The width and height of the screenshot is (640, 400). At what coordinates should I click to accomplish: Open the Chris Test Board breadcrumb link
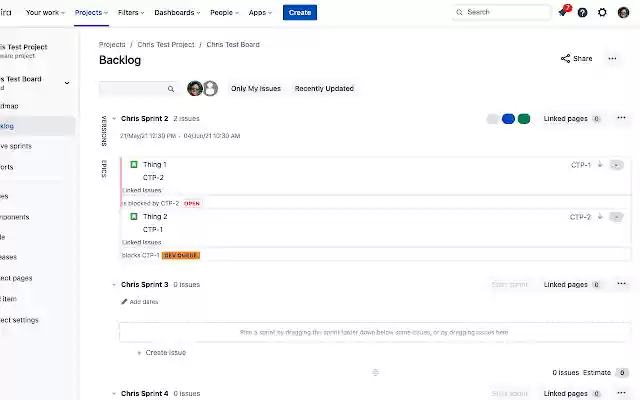point(233,44)
